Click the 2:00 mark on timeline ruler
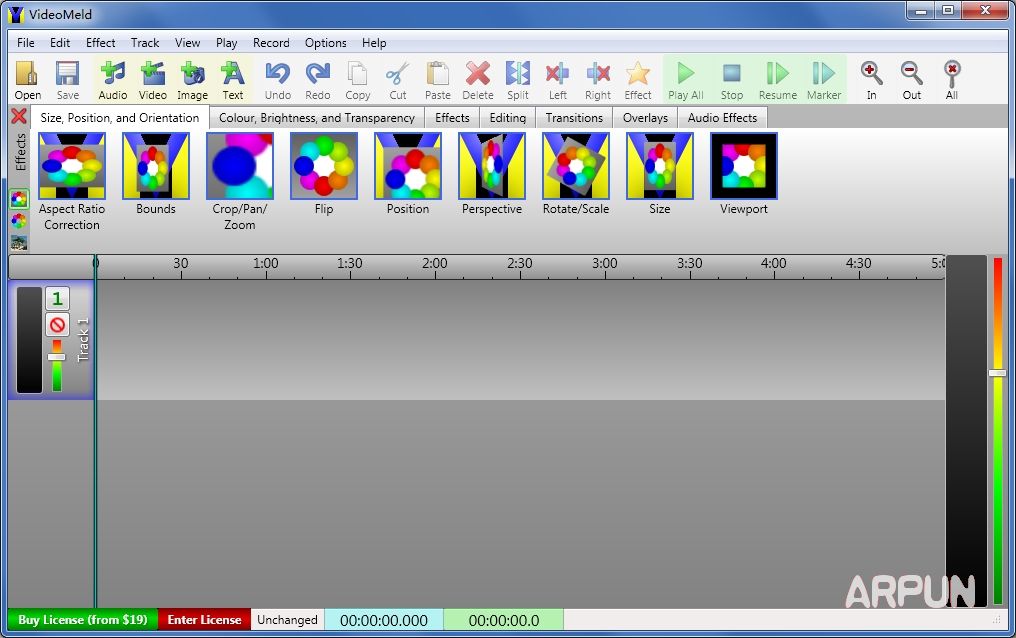Screen dimensions: 1016x638 point(434,264)
